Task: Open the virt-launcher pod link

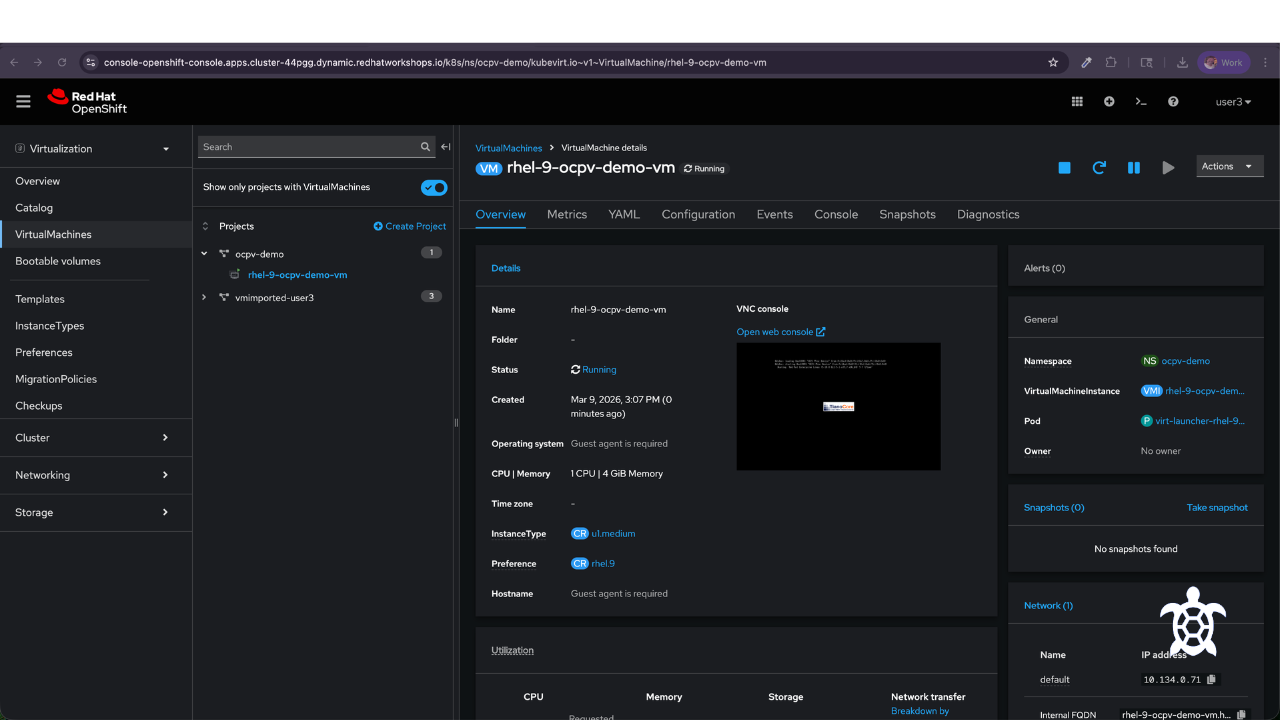Action: (x=1200, y=421)
